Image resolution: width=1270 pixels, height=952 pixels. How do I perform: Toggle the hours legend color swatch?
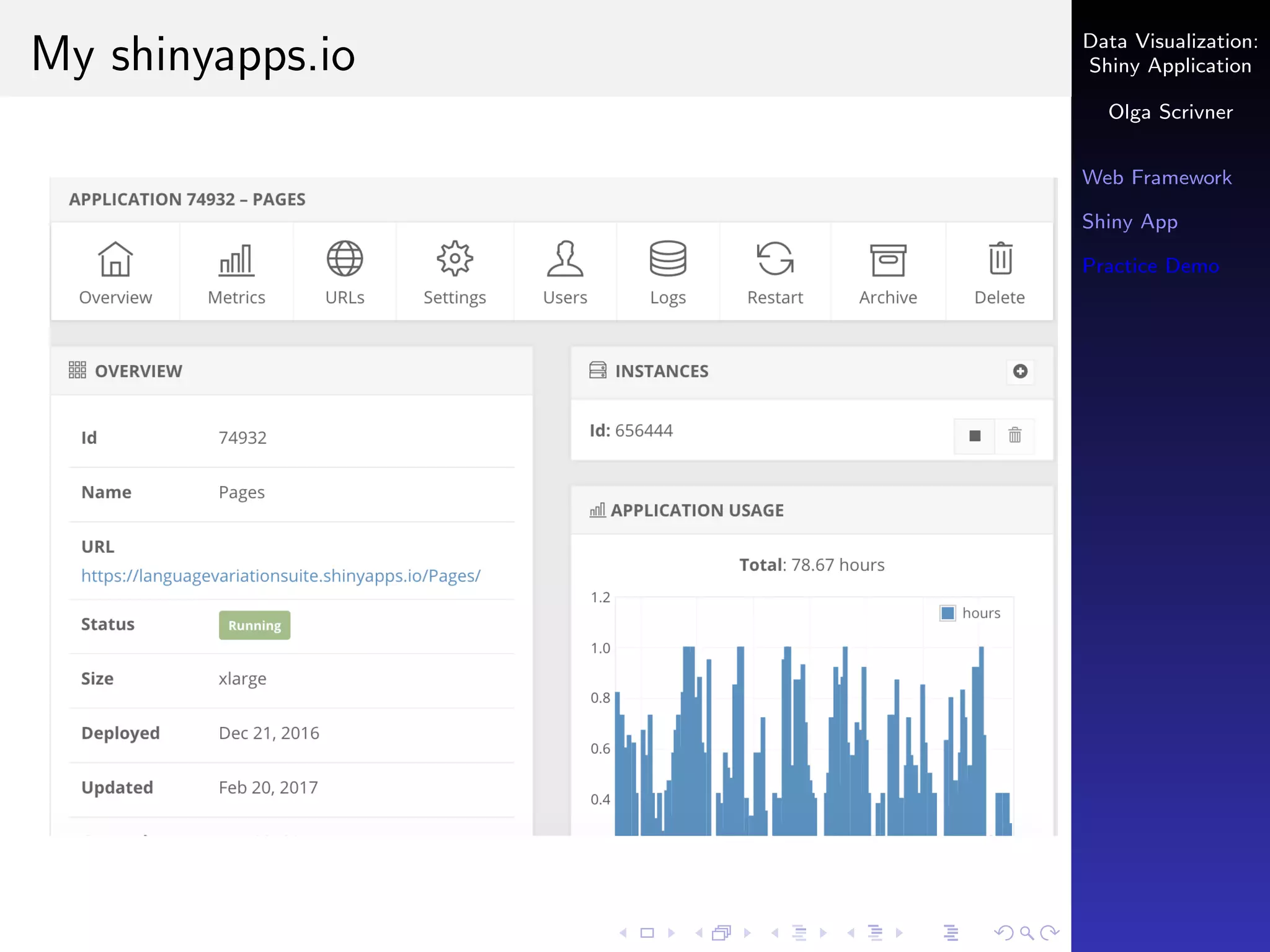[x=948, y=613]
